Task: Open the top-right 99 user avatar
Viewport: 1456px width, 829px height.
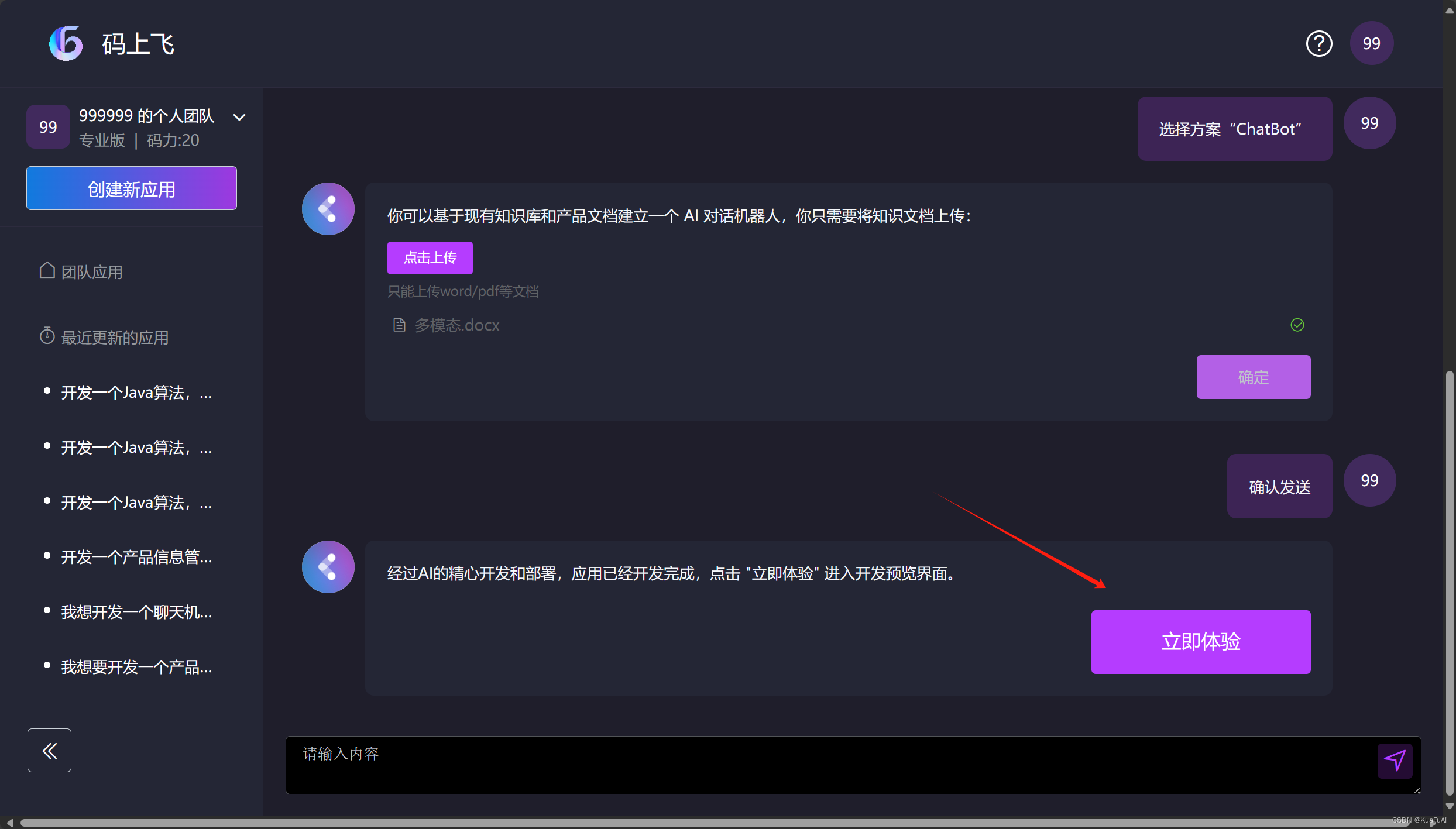Action: point(1371,44)
